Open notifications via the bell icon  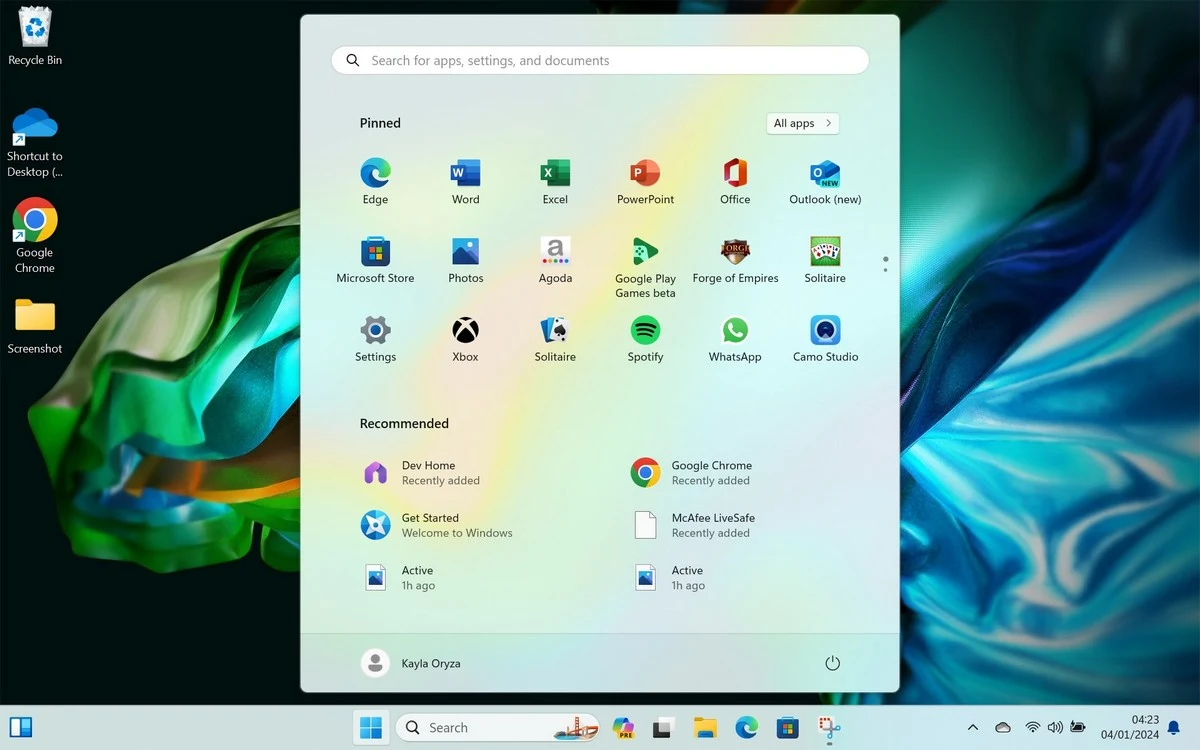click(1174, 727)
